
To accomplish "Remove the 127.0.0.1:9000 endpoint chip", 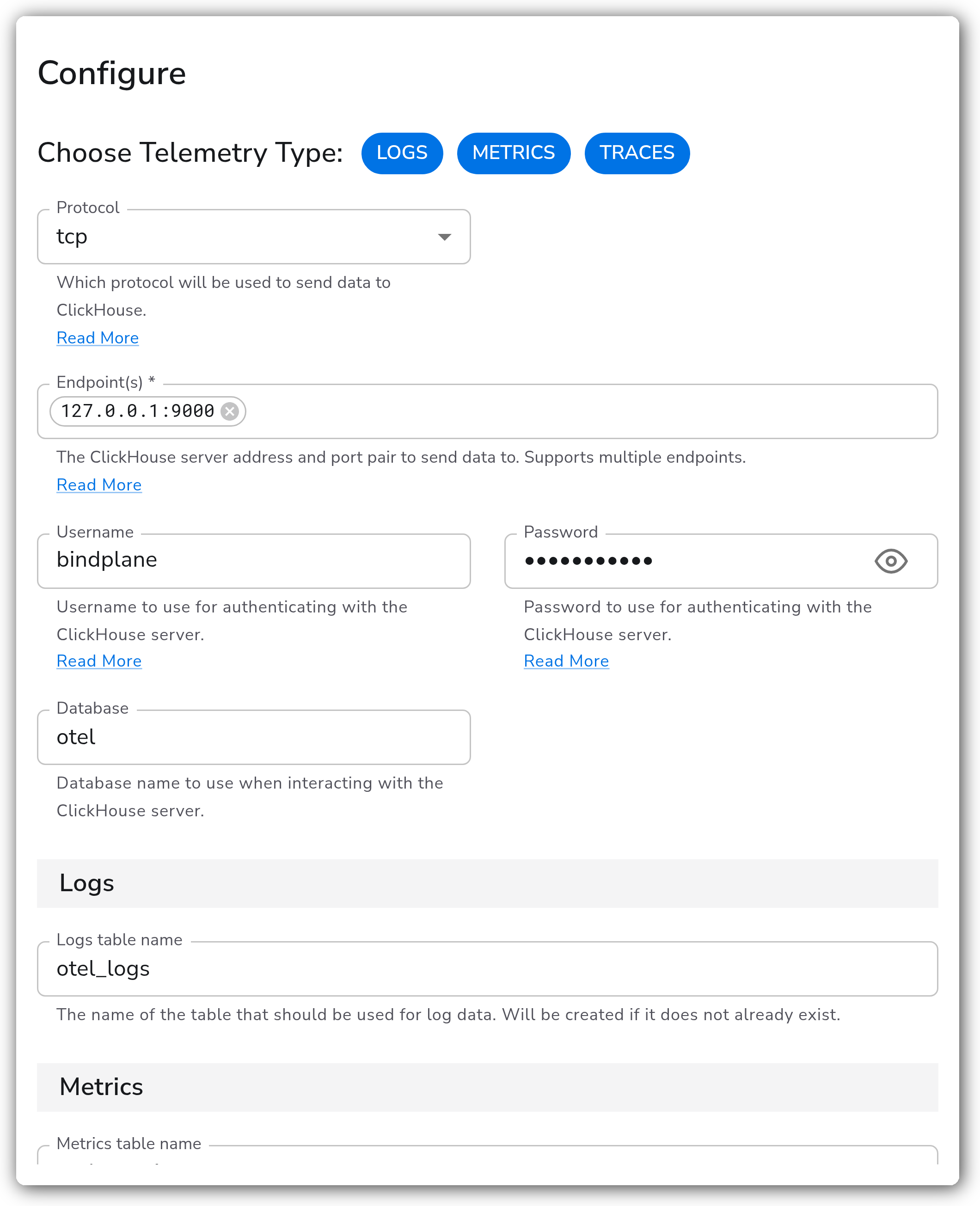I will 229,411.
